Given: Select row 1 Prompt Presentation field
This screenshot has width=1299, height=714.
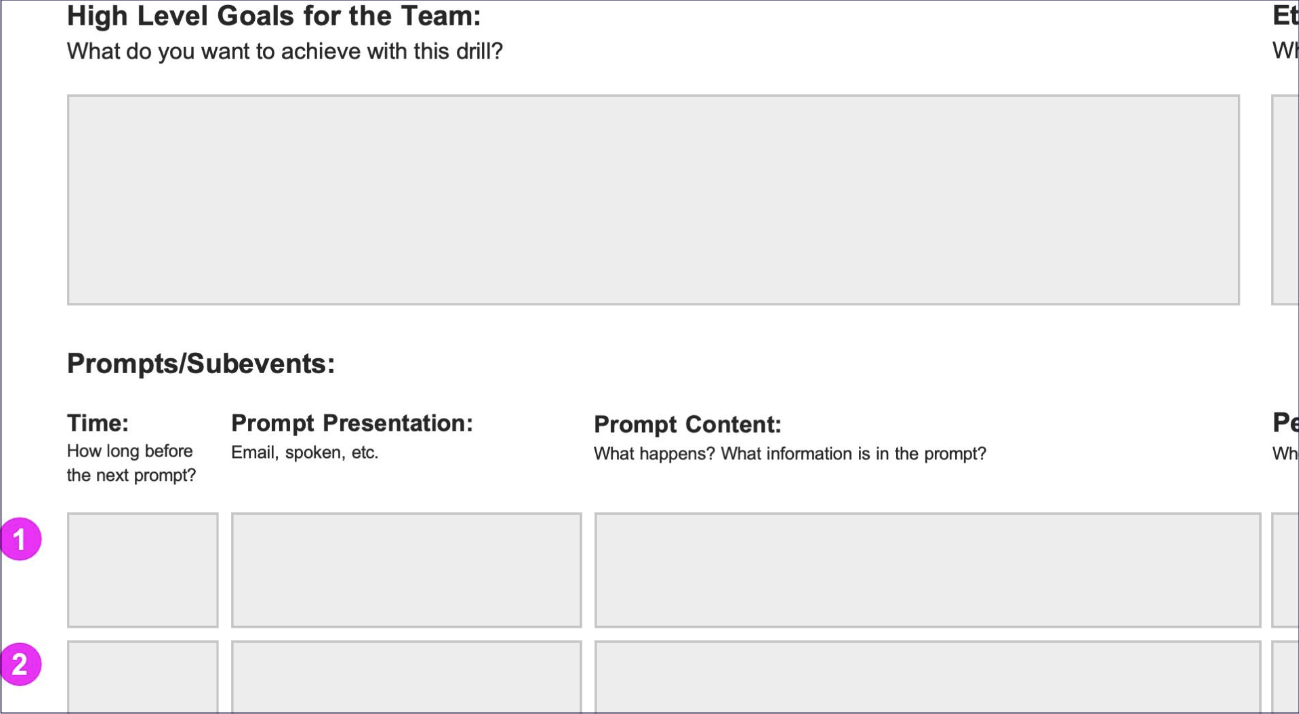Looking at the screenshot, I should coord(406,570).
